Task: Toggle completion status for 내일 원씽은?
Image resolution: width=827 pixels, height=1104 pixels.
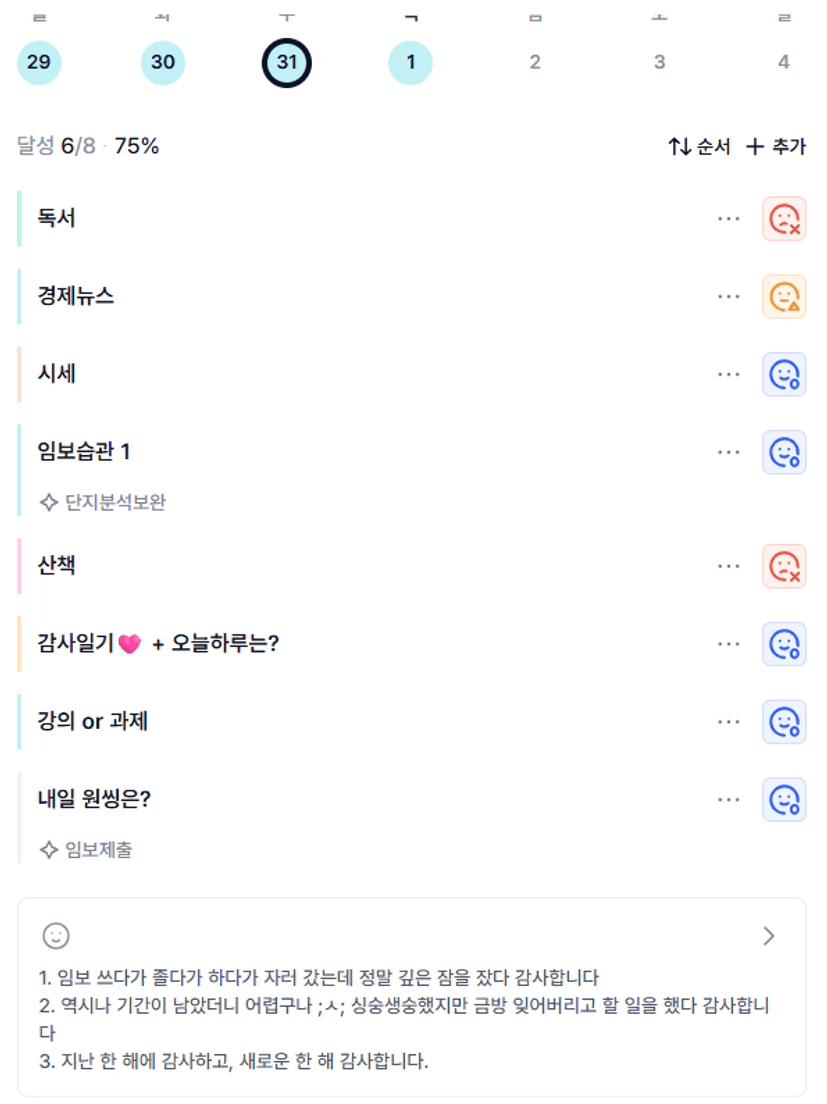Action: coord(784,800)
